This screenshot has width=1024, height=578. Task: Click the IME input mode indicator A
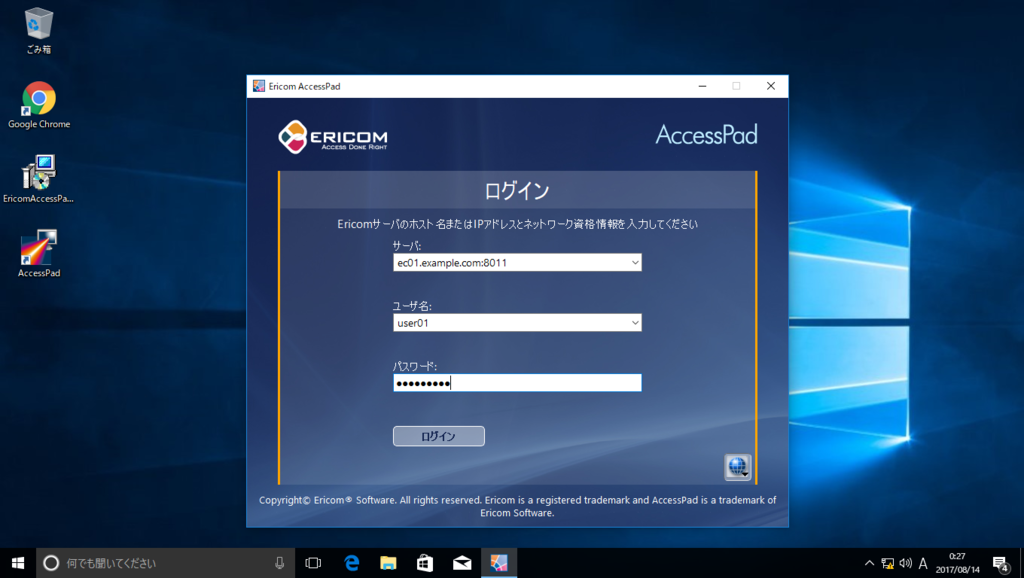click(923, 563)
